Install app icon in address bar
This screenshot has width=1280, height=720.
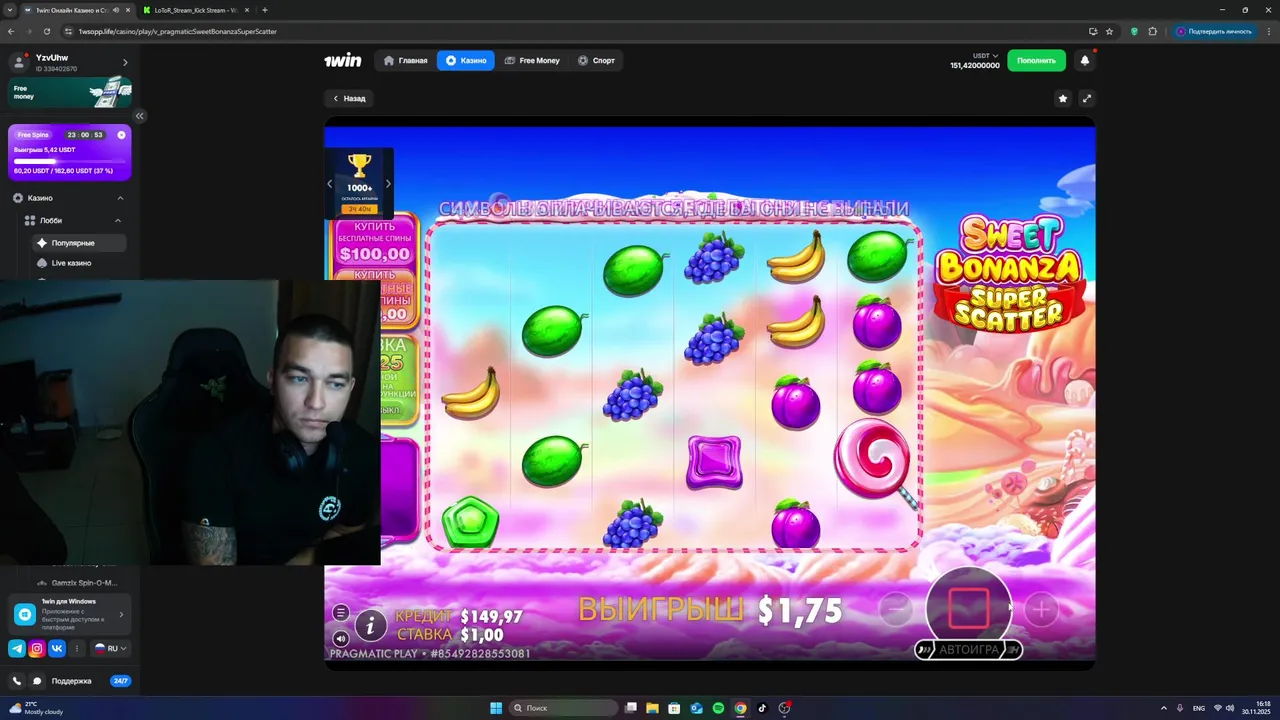point(1094,31)
